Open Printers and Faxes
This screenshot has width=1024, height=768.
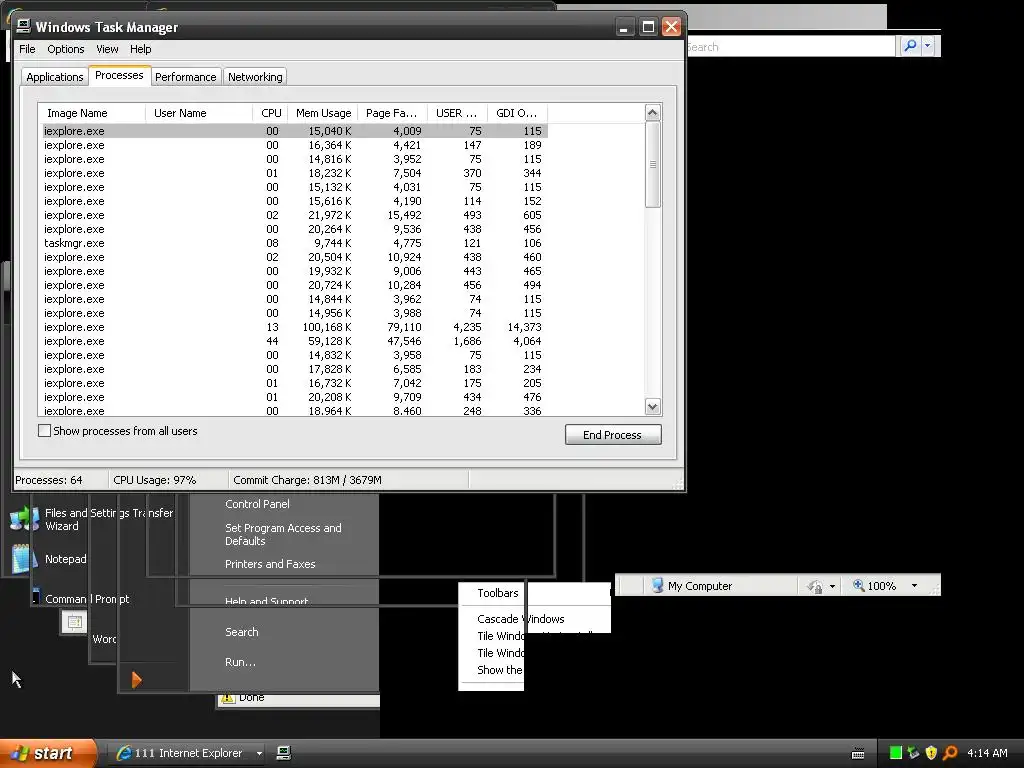(x=270, y=564)
